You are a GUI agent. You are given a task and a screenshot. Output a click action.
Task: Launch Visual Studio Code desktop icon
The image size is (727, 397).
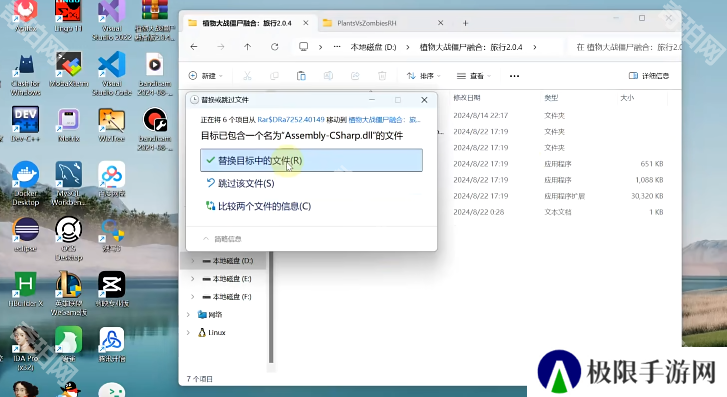(x=112, y=73)
